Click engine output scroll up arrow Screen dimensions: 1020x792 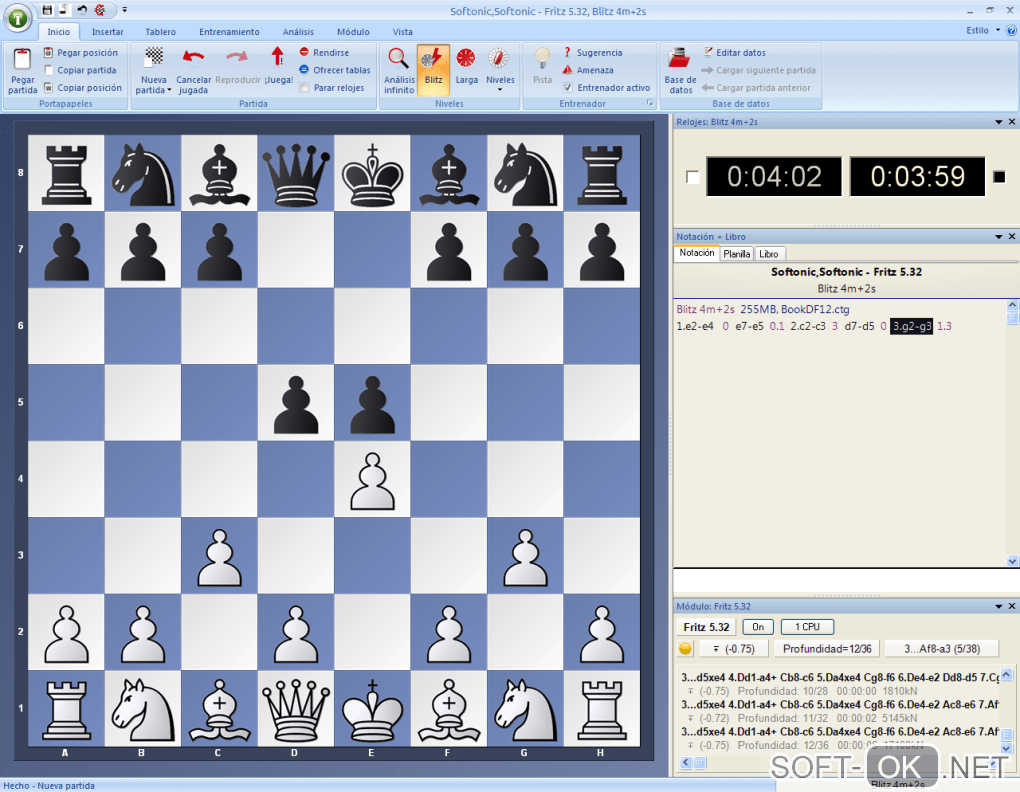[x=1006, y=674]
